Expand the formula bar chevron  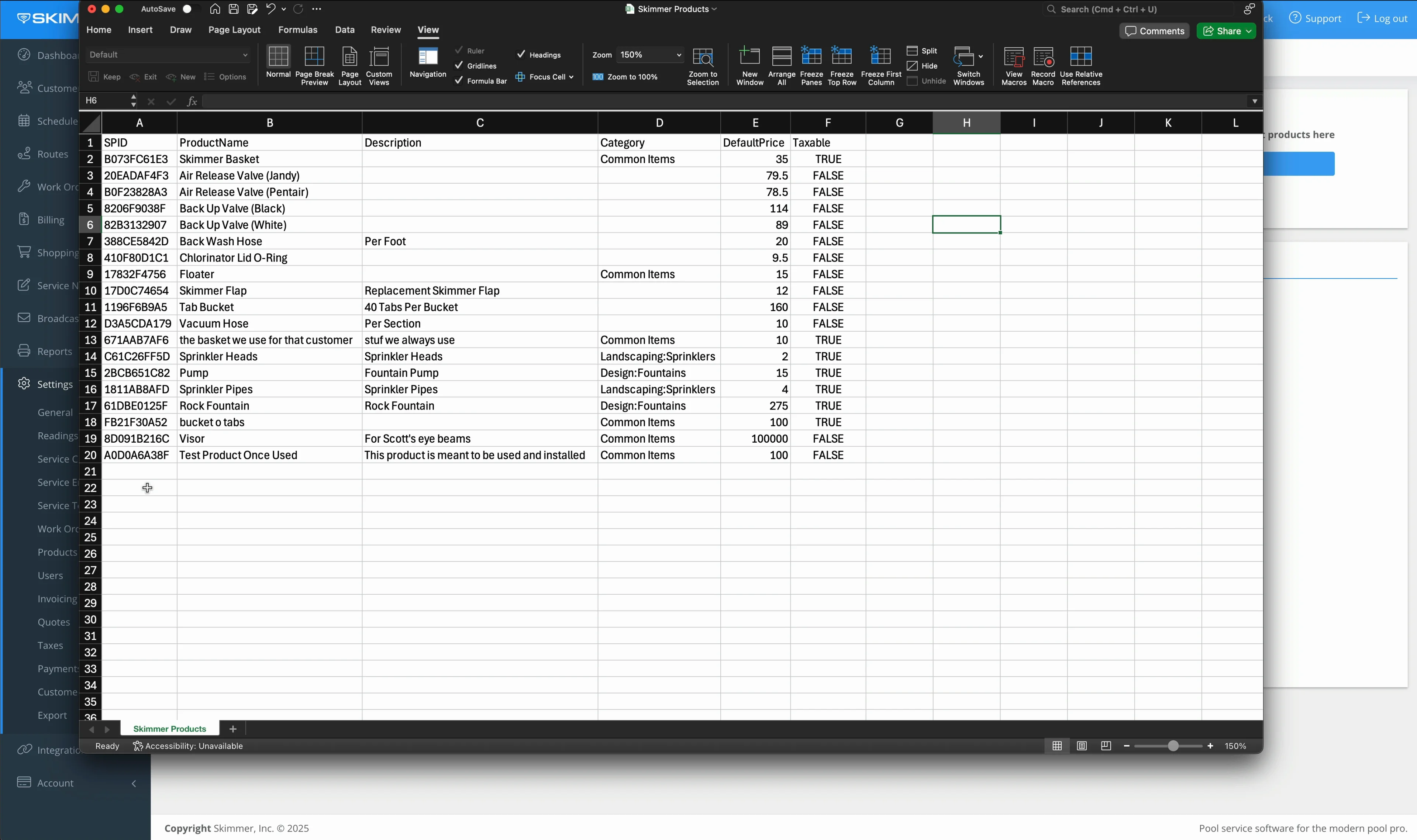[x=1255, y=101]
